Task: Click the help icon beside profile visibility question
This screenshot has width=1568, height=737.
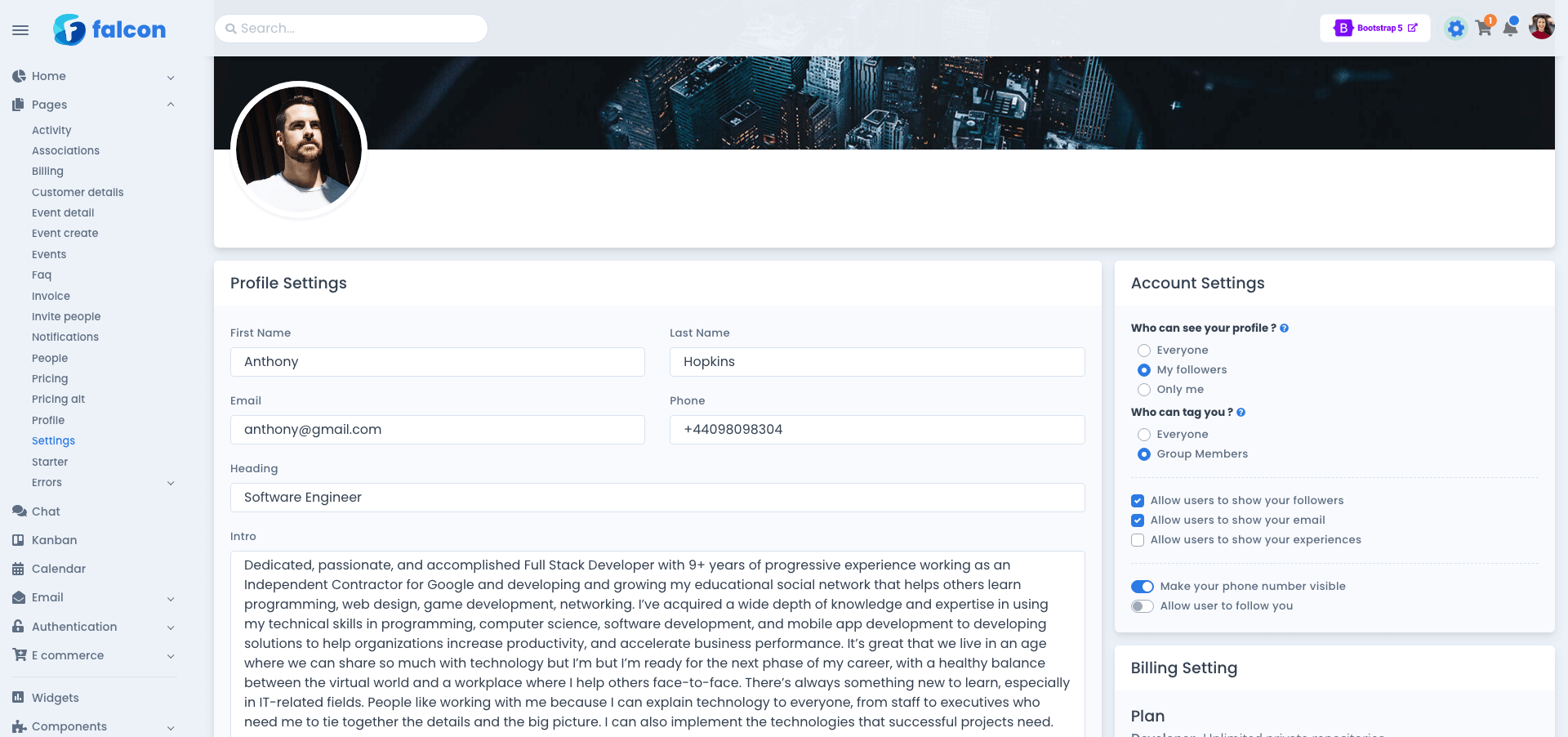Action: click(1284, 328)
